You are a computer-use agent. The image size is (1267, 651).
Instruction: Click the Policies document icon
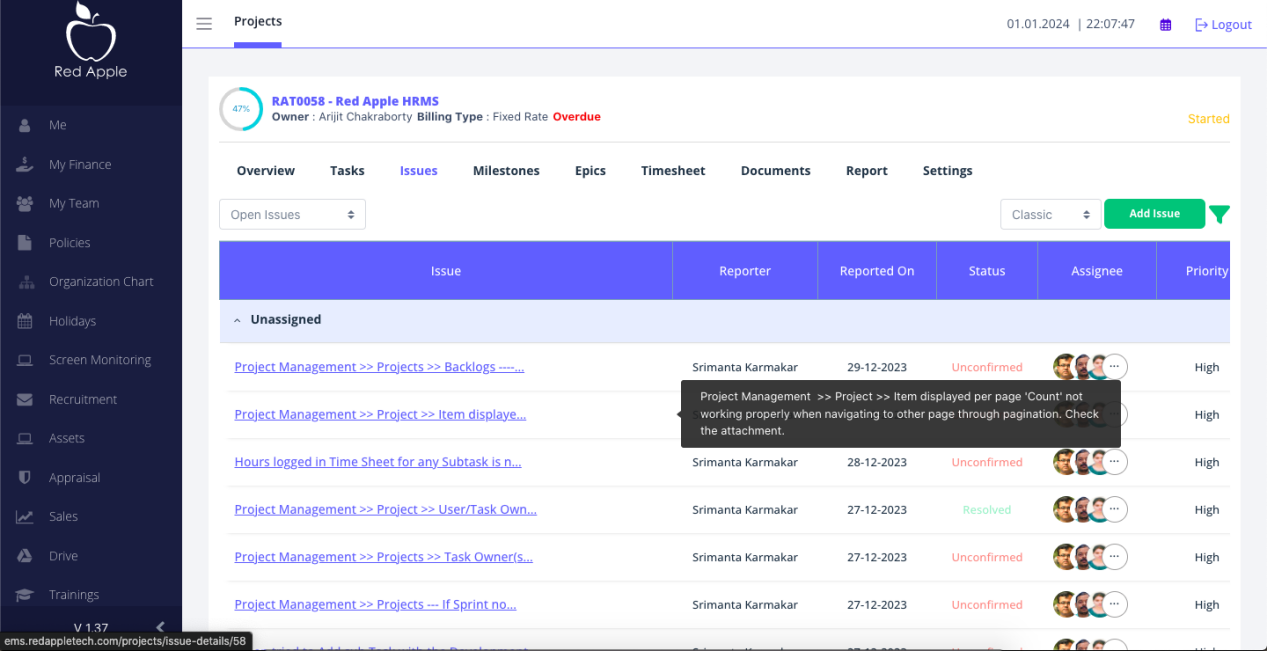coord(25,242)
